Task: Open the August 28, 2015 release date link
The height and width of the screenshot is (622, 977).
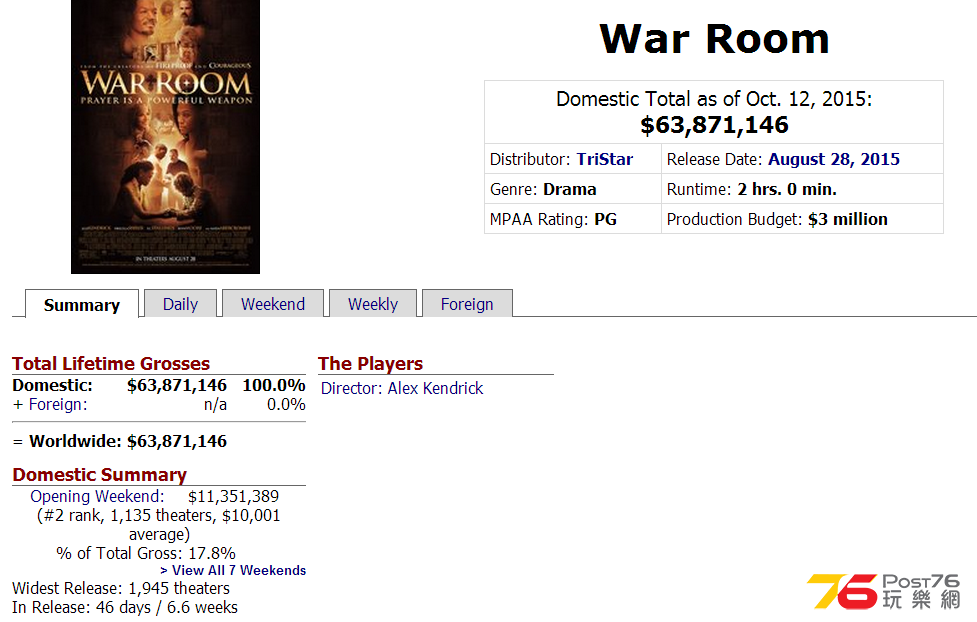Action: pos(834,159)
